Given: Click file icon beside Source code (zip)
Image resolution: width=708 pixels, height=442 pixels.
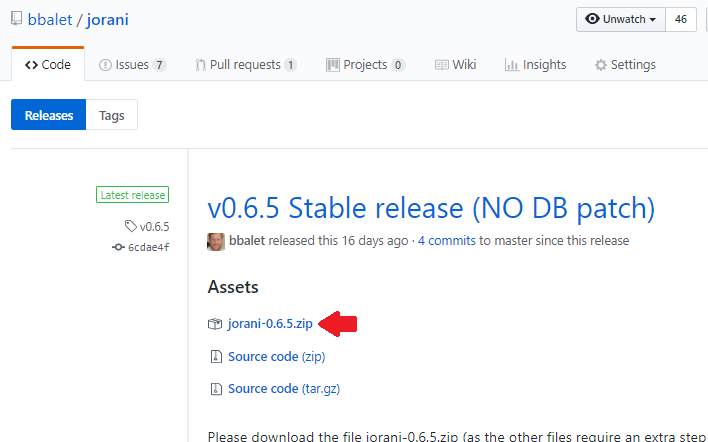Looking at the screenshot, I should click(x=216, y=357).
